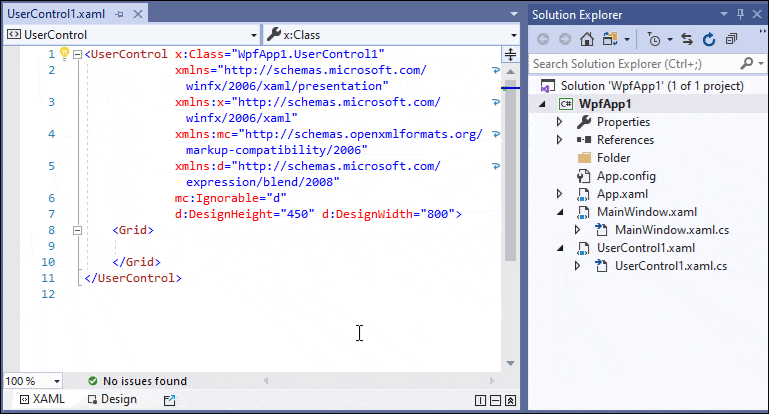Viewport: 769px width, 414px height.
Task: Select MainWindow.xaml.cs file
Action: click(x=672, y=230)
